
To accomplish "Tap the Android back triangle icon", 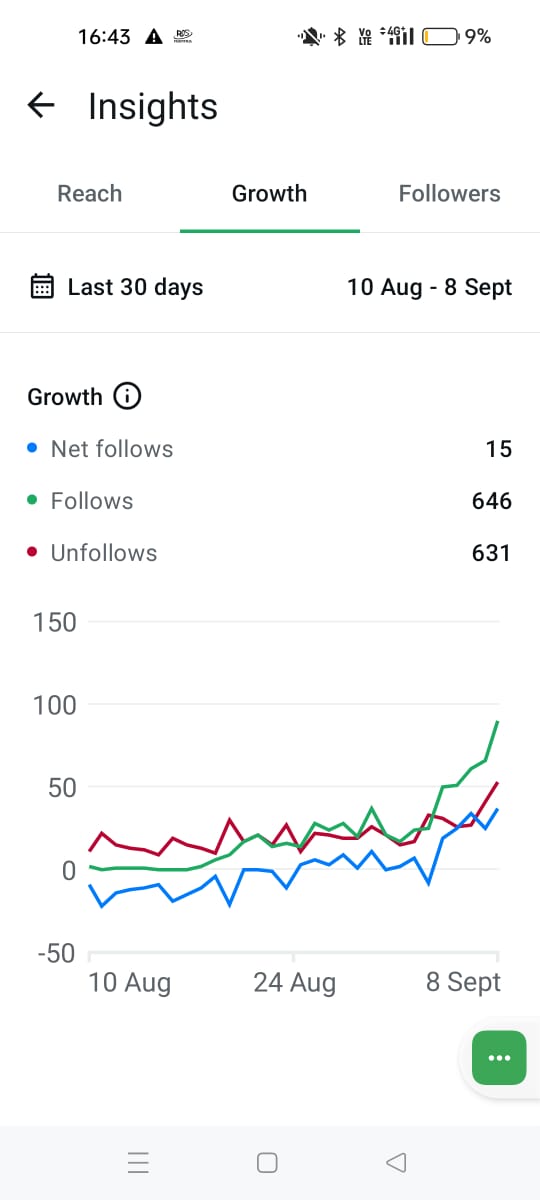I will [396, 1162].
